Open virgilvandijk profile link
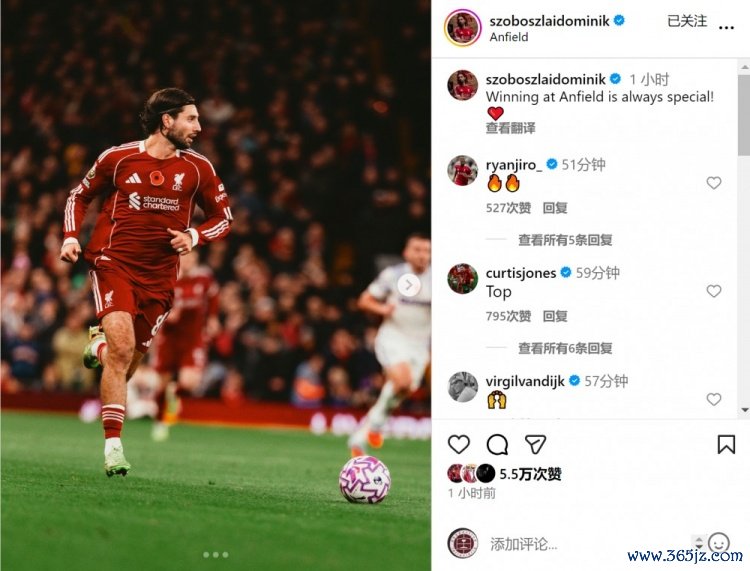 click(525, 381)
